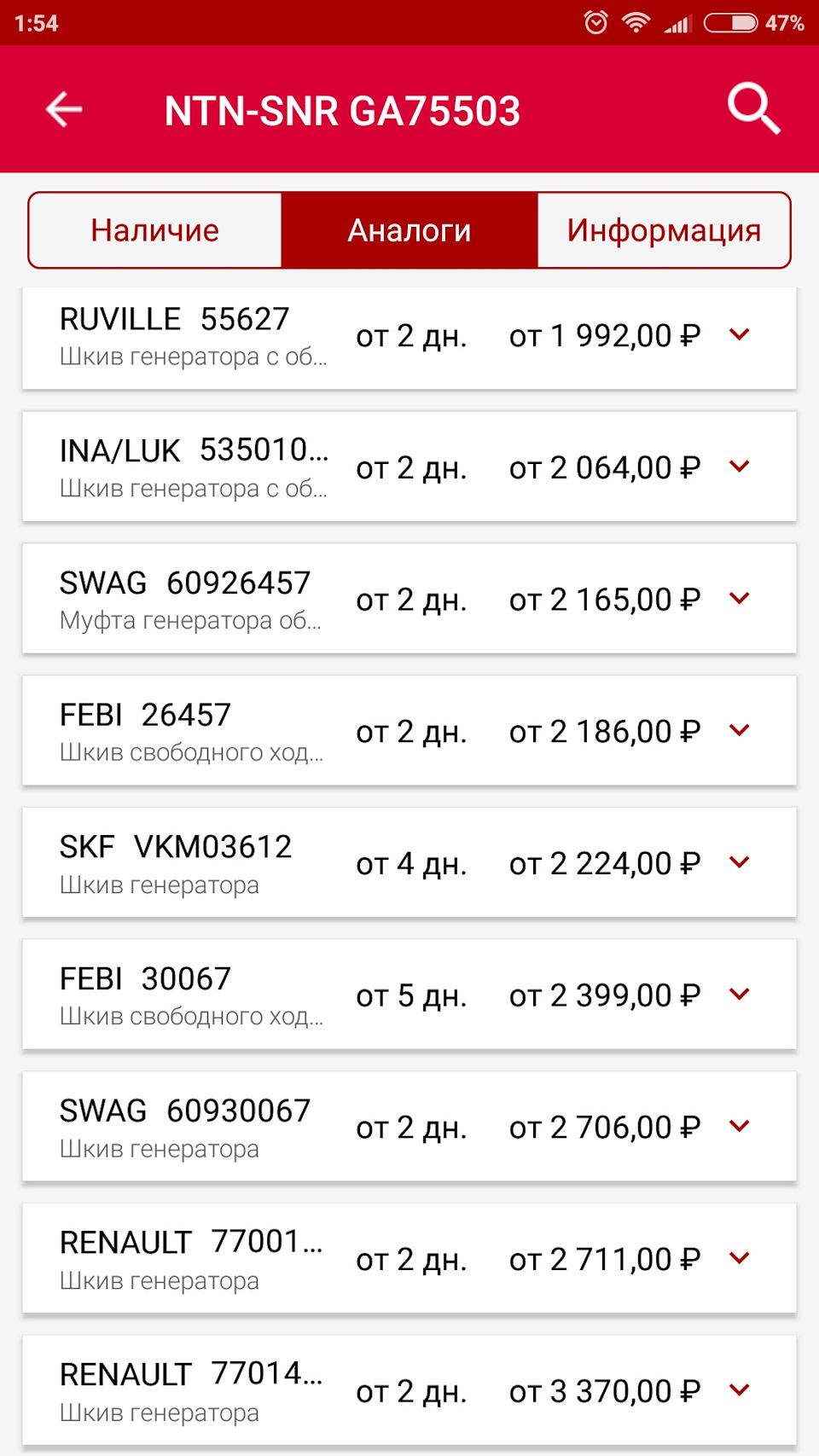The height and width of the screenshot is (1456, 819).
Task: Tap the cellular signal icon
Action: click(x=677, y=24)
